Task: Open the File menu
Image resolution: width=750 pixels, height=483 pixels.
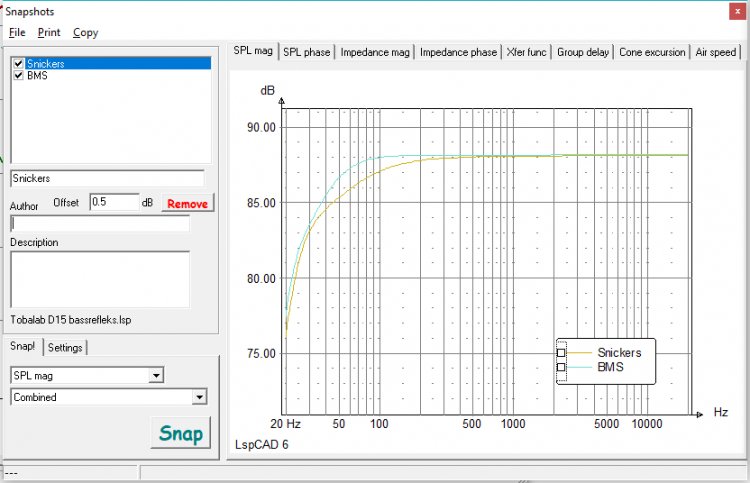Action: tap(17, 32)
